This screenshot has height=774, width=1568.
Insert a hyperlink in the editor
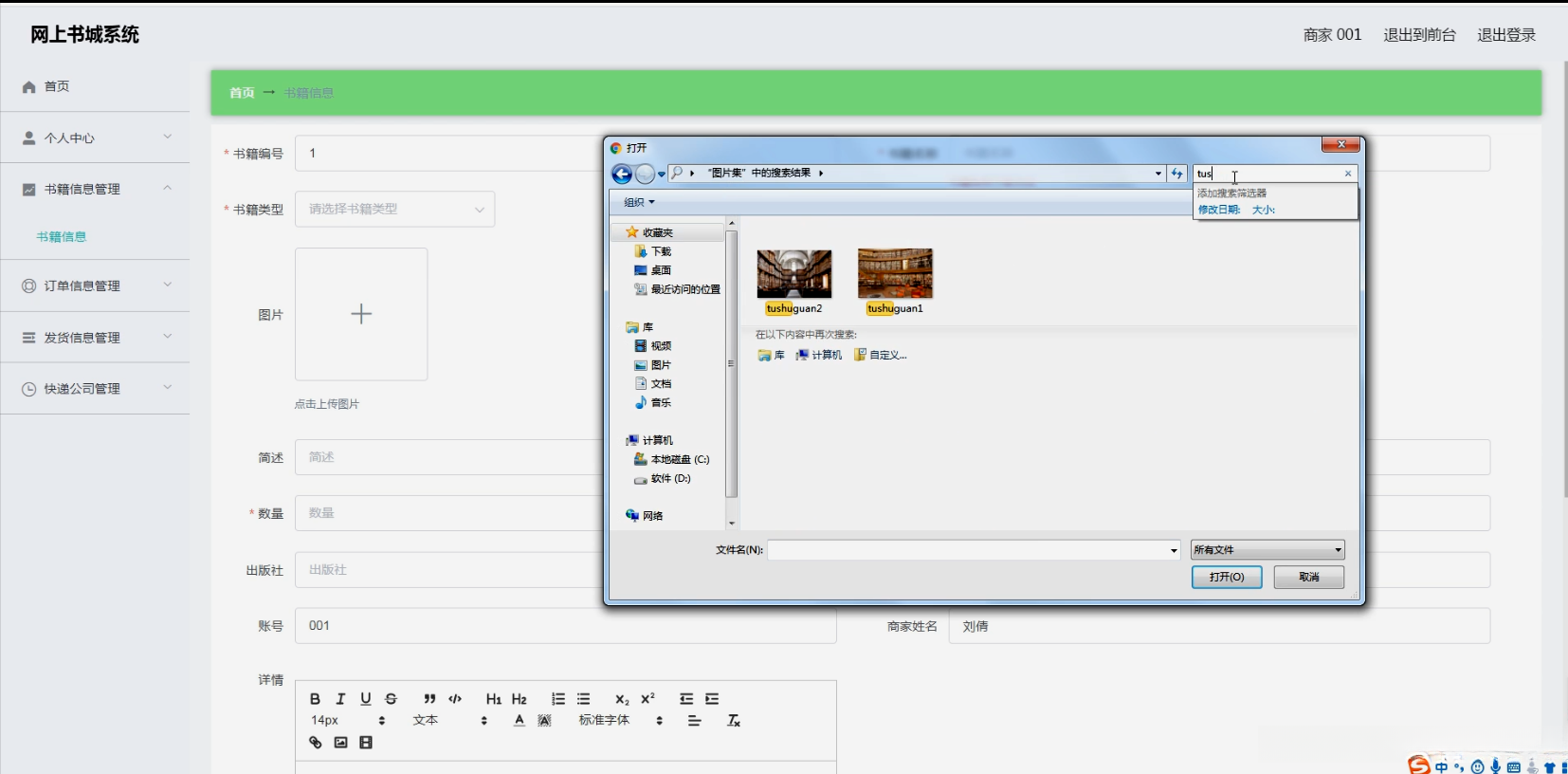tap(316, 743)
